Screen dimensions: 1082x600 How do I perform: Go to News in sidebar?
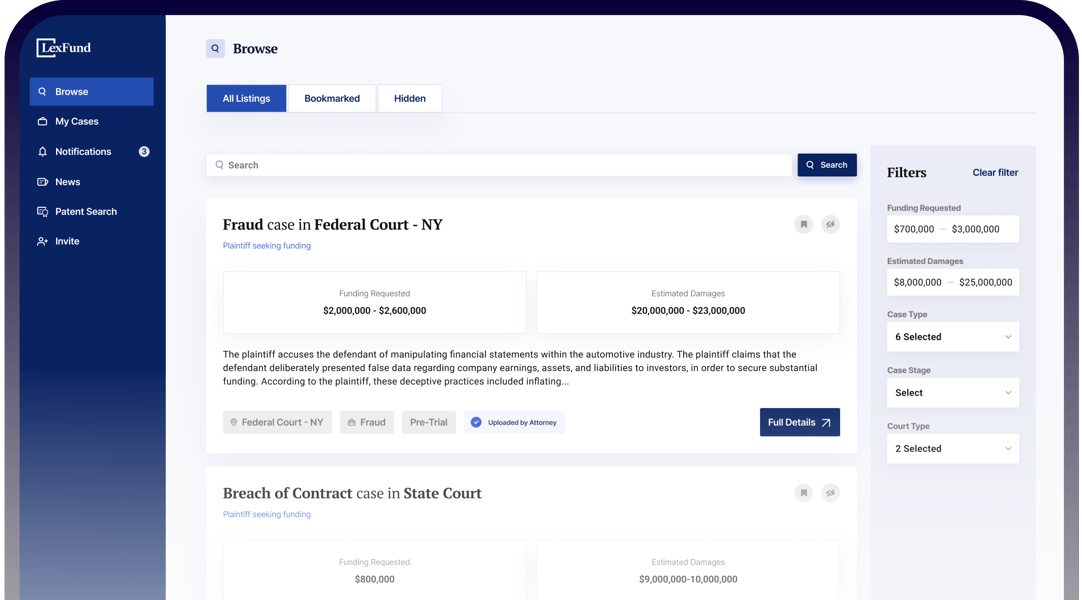point(67,182)
